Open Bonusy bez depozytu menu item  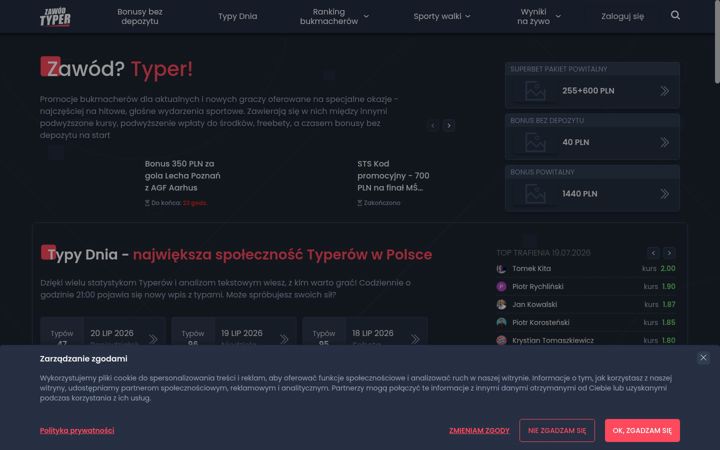140,16
